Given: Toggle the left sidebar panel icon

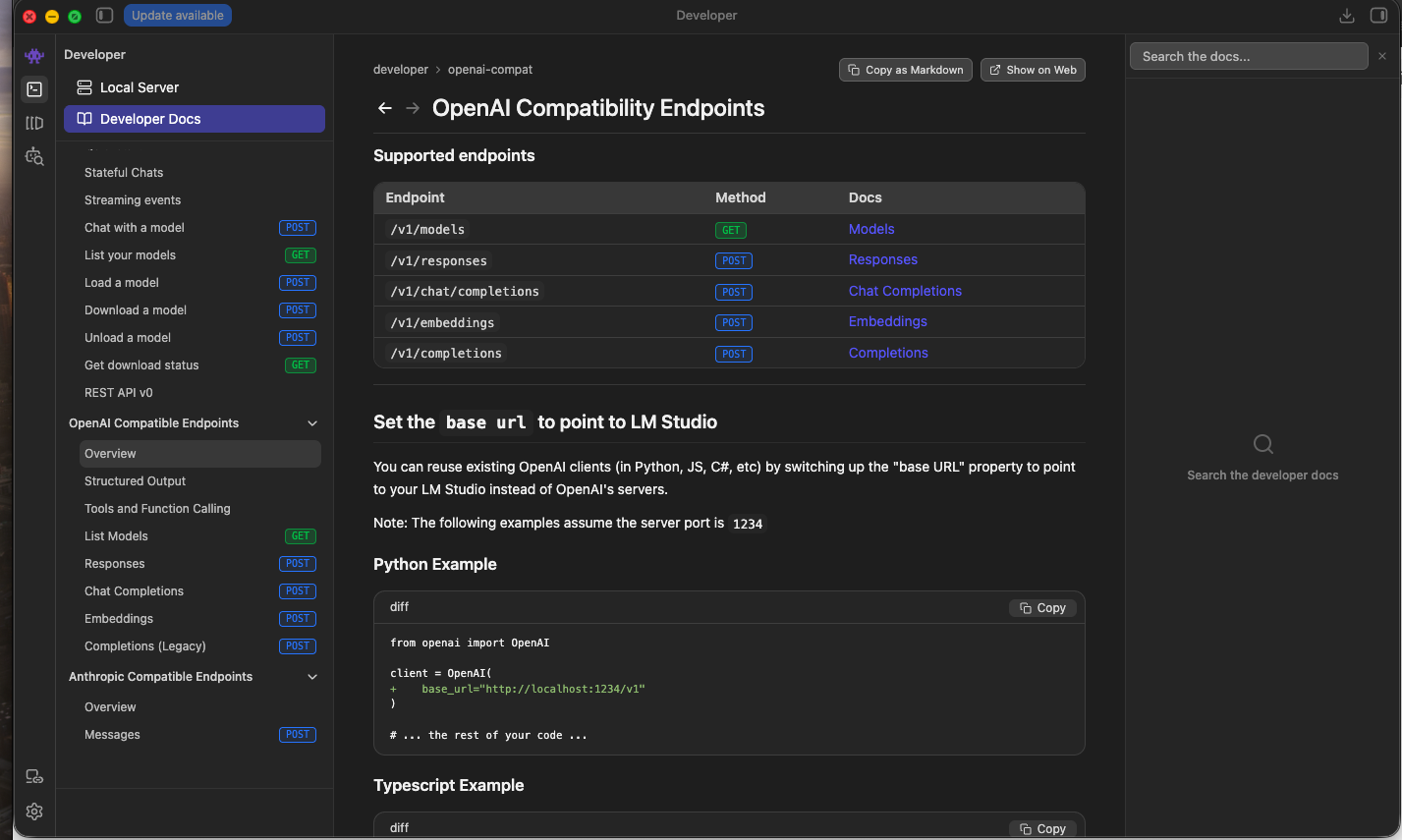Looking at the screenshot, I should [105, 16].
